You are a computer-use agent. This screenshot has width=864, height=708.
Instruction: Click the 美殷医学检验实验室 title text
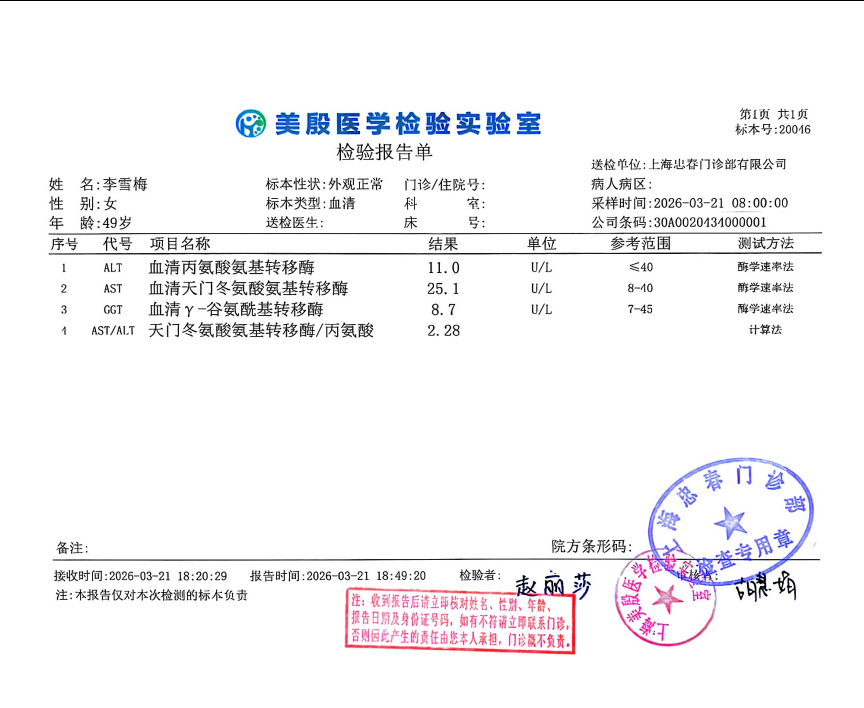click(x=407, y=123)
